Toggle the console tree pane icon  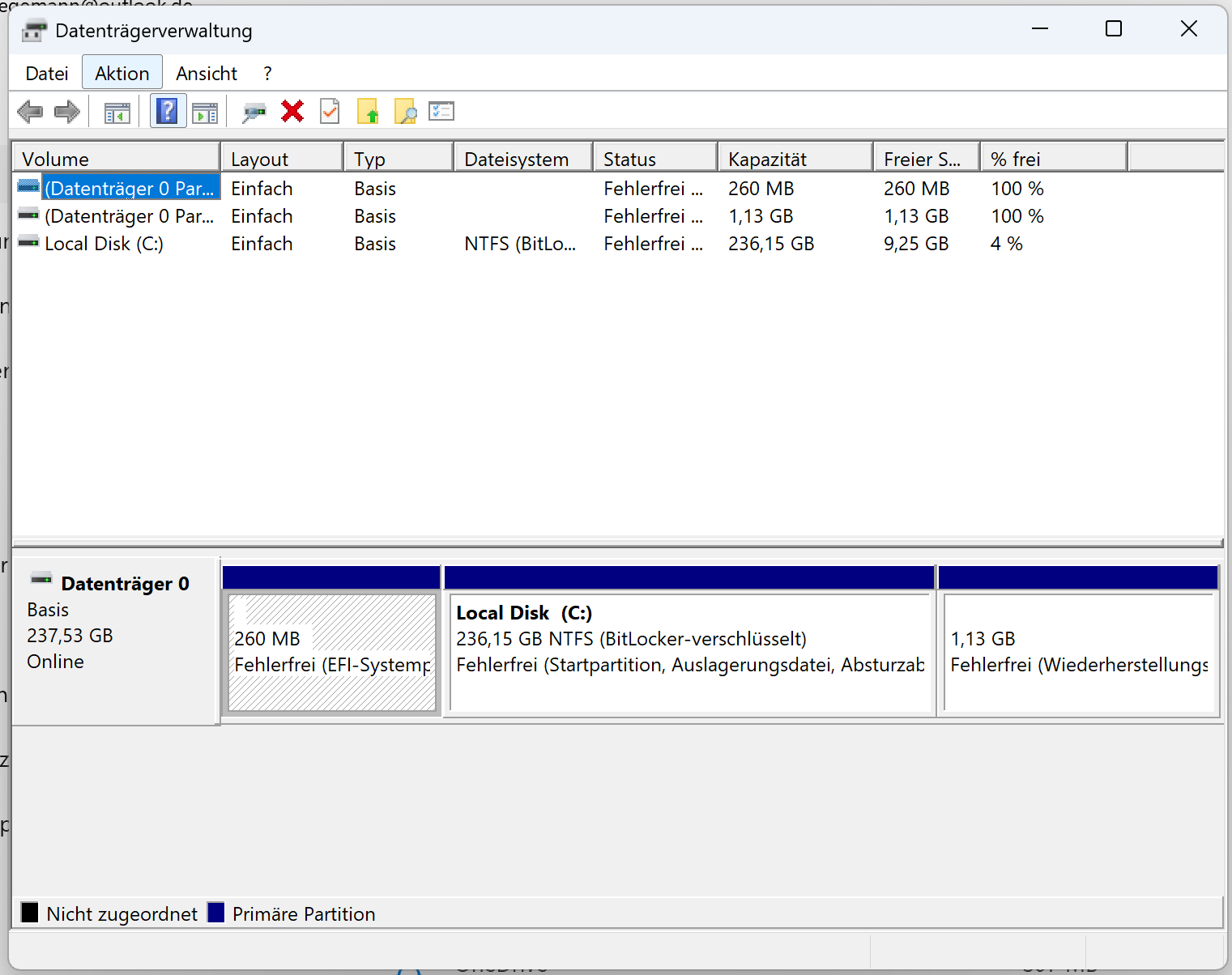[117, 113]
